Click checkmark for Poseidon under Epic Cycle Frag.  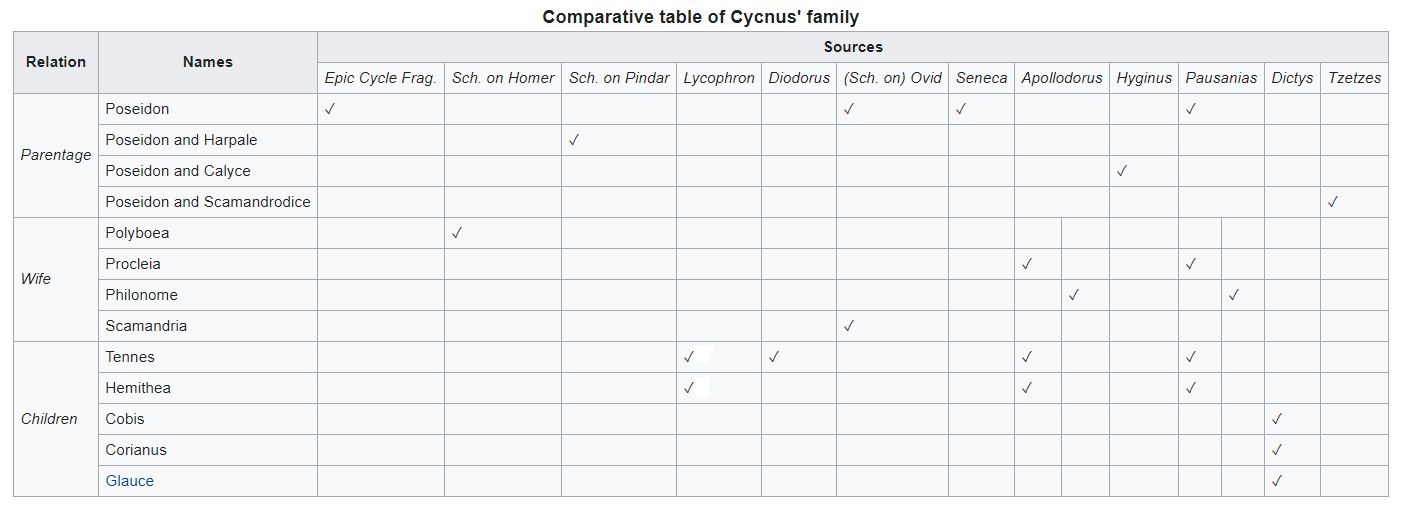[330, 109]
